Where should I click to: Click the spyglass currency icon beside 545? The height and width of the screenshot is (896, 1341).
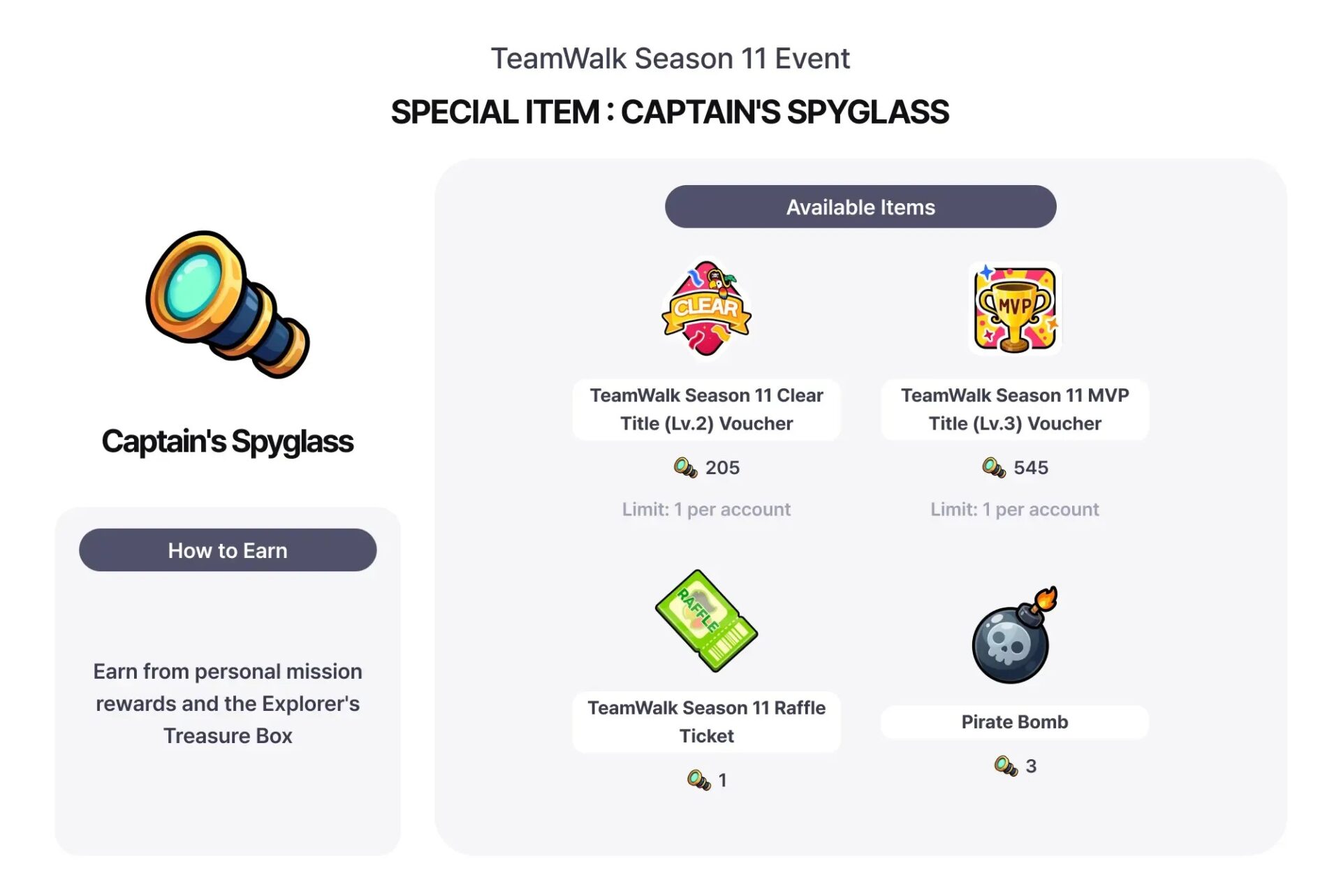(993, 467)
